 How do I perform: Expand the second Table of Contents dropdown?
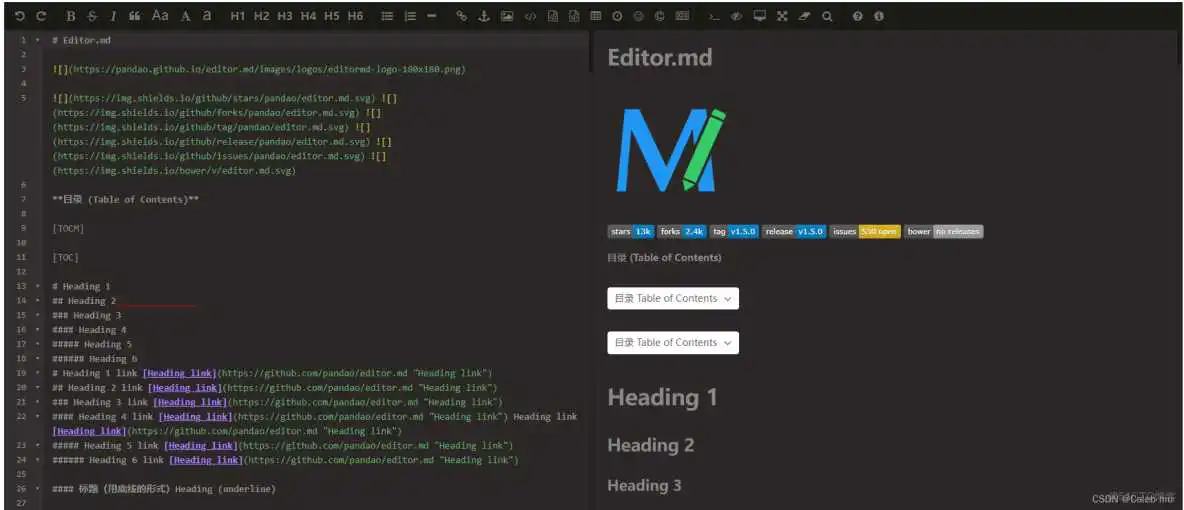[672, 342]
